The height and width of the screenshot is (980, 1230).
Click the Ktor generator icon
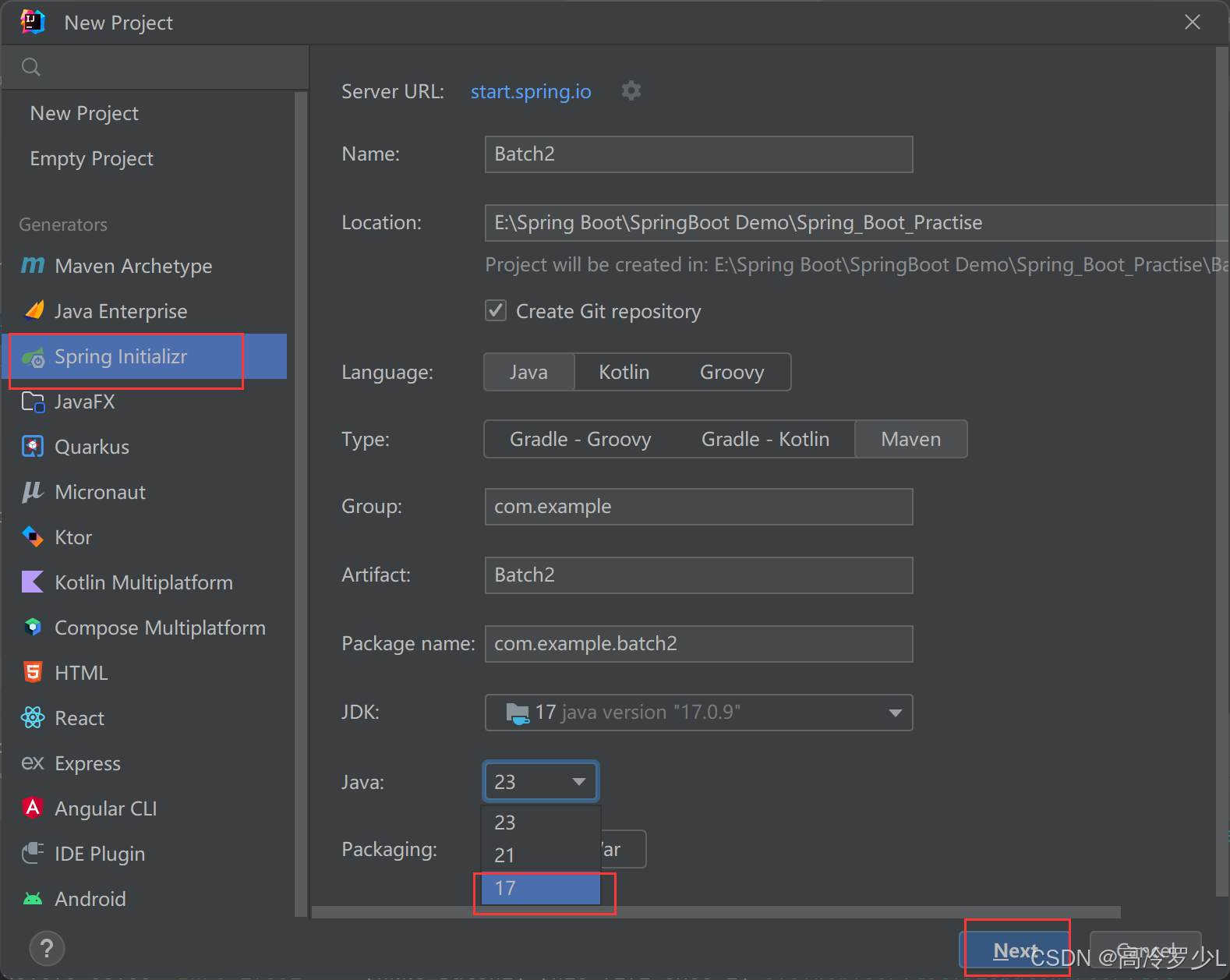click(33, 537)
